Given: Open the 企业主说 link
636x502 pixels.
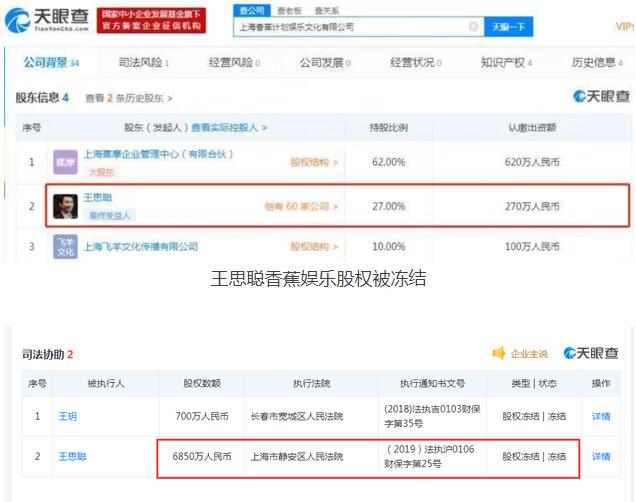Looking at the screenshot, I should (x=529, y=354).
